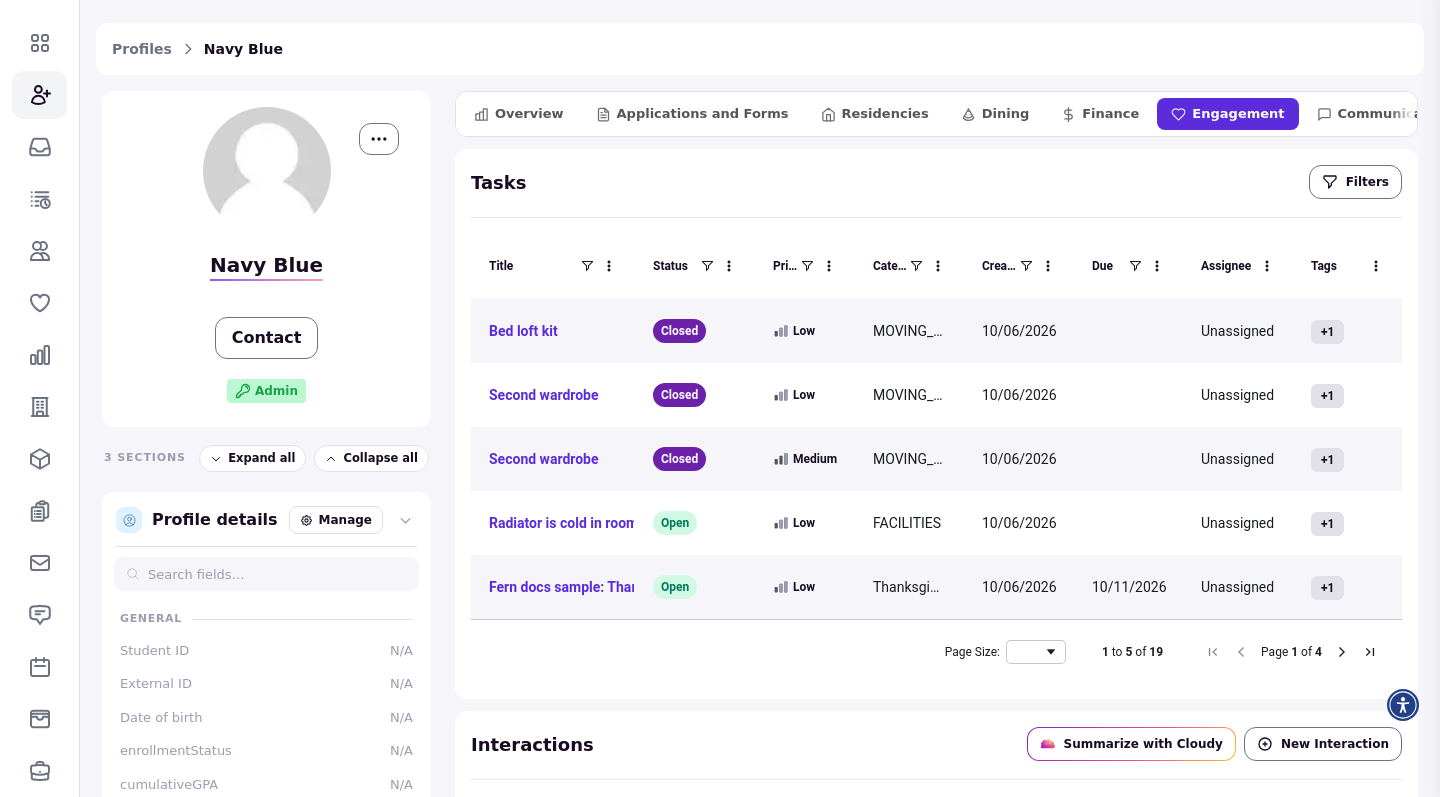
Task: Create a New Interaction
Action: [x=1323, y=744]
